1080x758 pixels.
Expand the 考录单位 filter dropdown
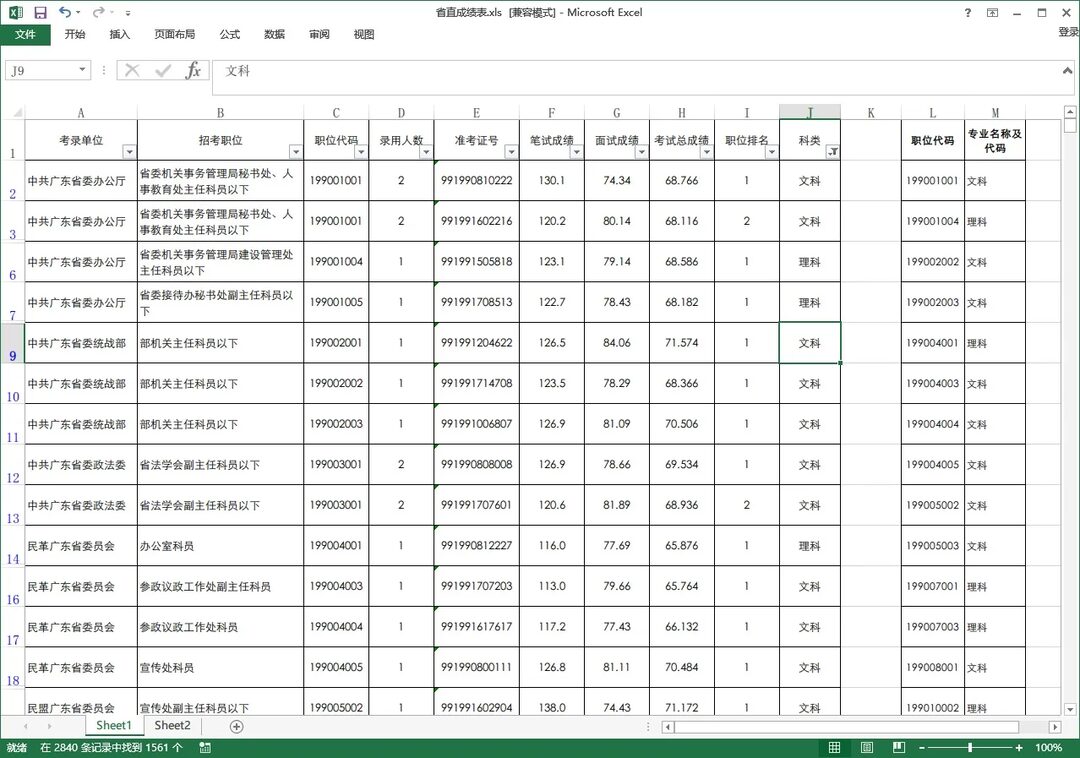pos(129,152)
